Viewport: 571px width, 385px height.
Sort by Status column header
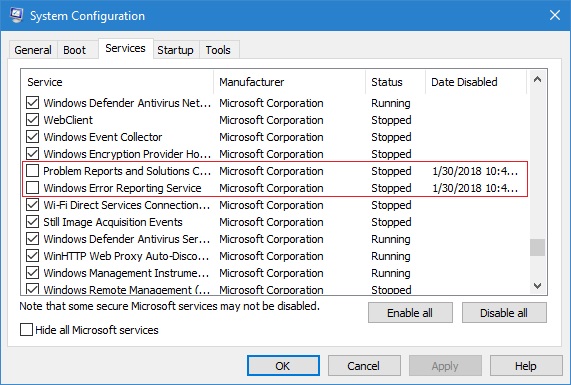pos(395,82)
